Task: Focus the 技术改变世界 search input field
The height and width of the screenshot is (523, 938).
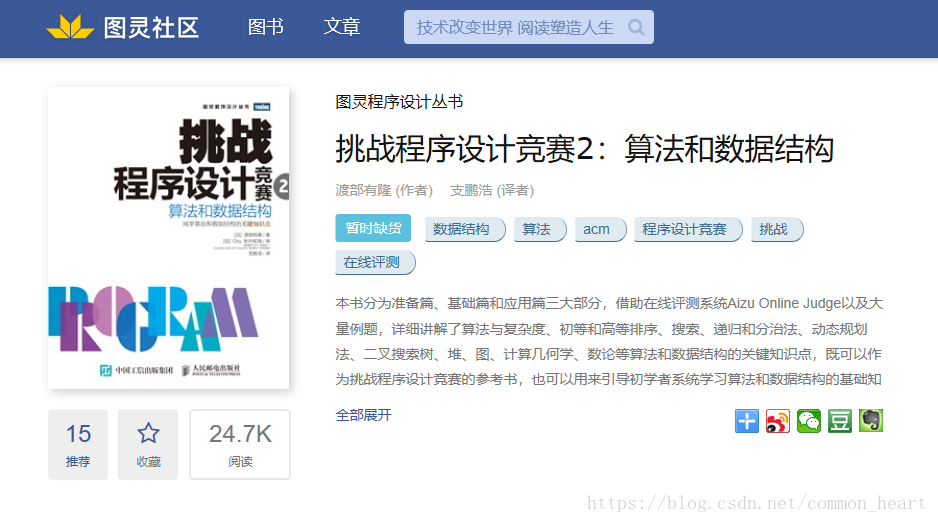Action: [529, 27]
